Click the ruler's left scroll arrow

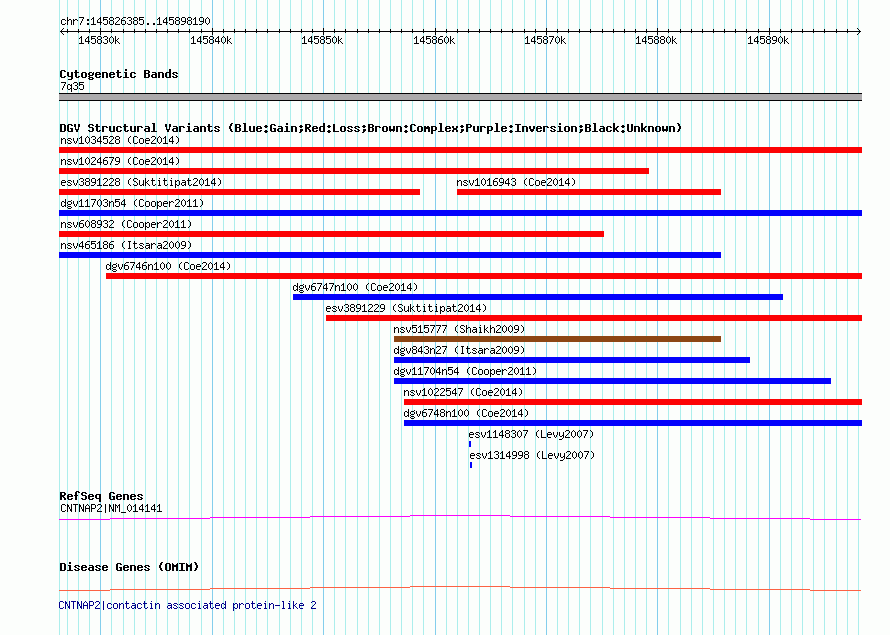(x=62, y=32)
